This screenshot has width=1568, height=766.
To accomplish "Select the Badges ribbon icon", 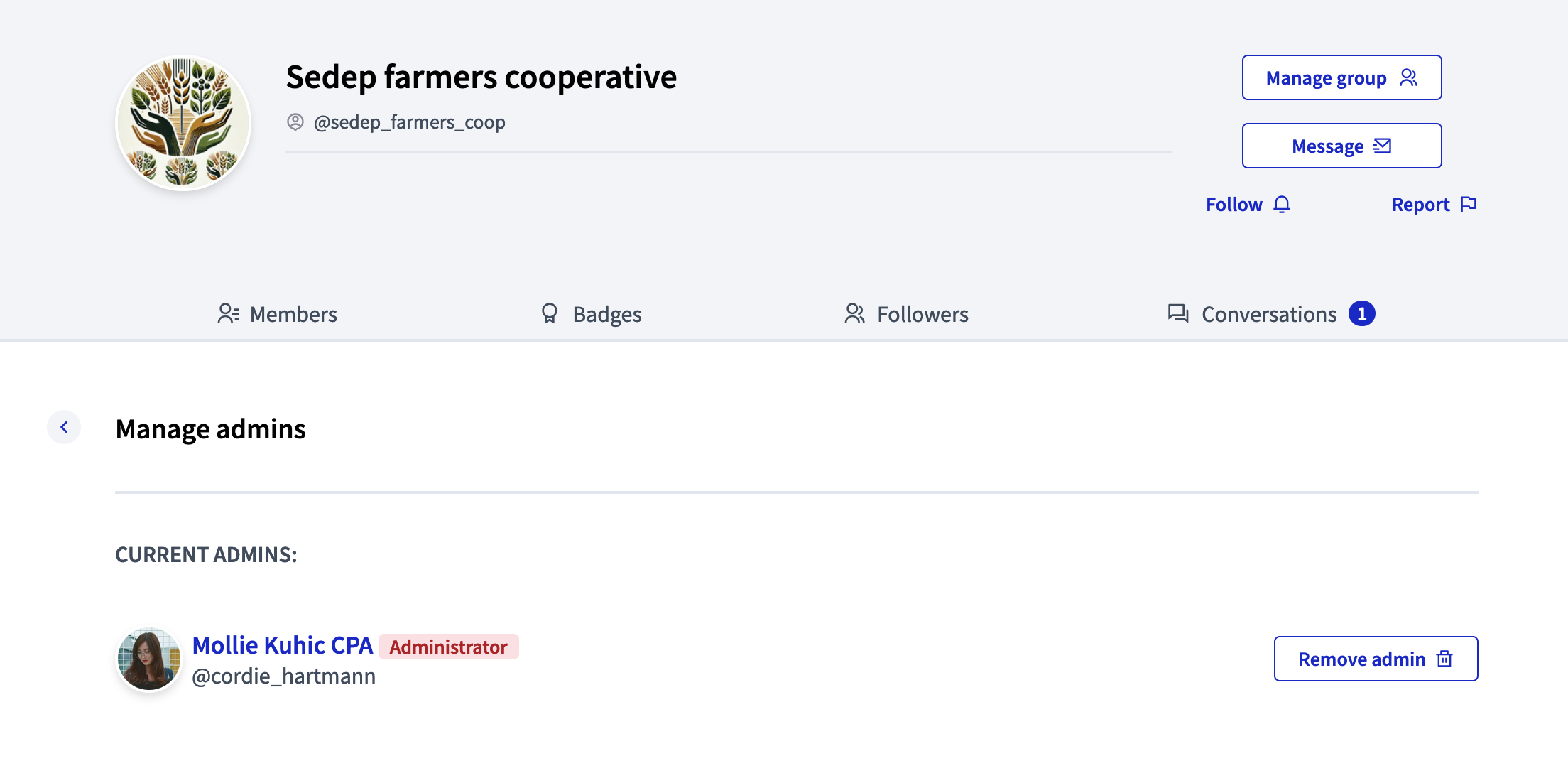I will [x=549, y=313].
